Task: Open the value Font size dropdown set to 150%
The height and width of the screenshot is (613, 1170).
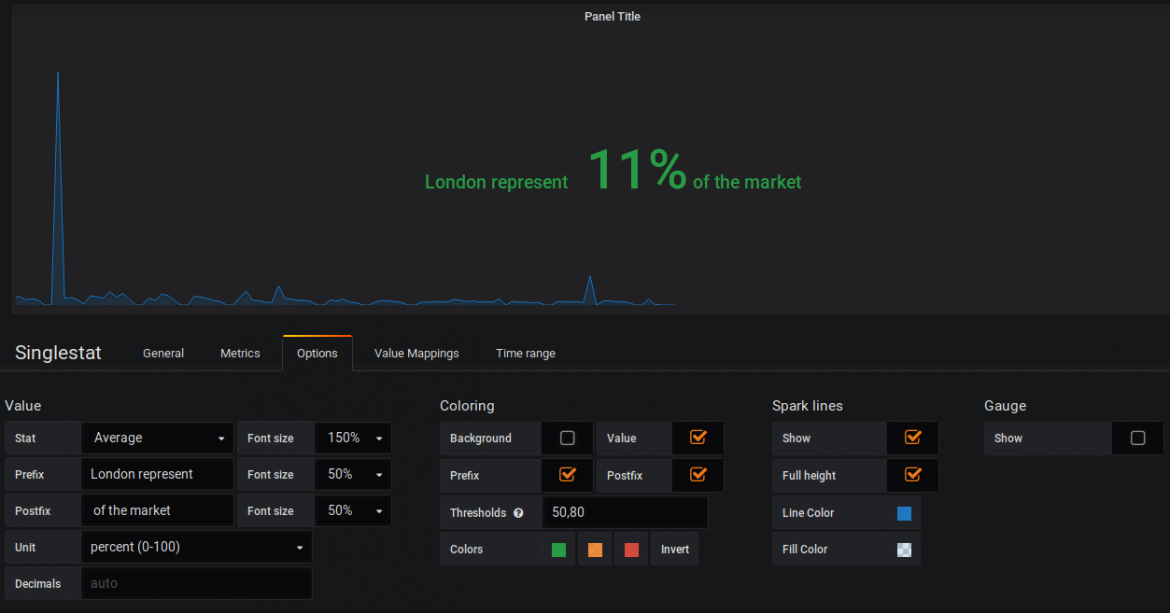Action: coord(353,437)
